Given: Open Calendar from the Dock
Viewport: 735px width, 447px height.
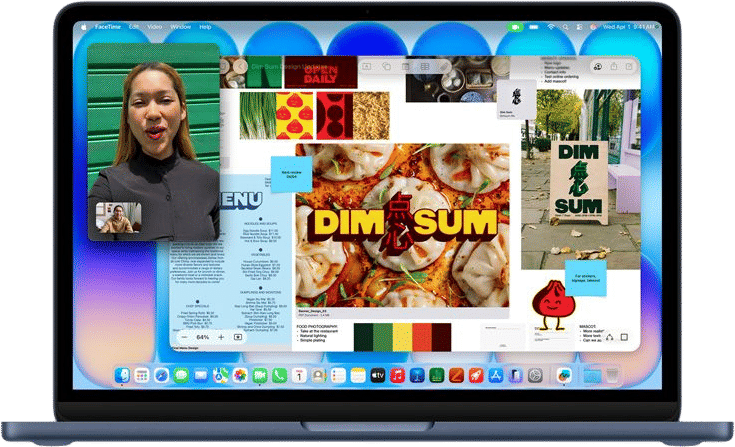Looking at the screenshot, I should [x=299, y=375].
